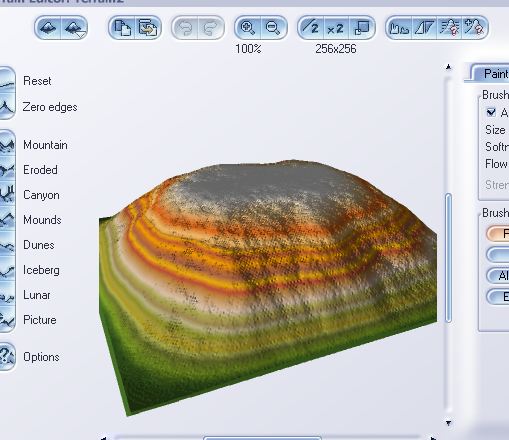Click the hand-over-terrain toolbar icon
Image resolution: width=509 pixels, height=440 pixels.
(399, 28)
